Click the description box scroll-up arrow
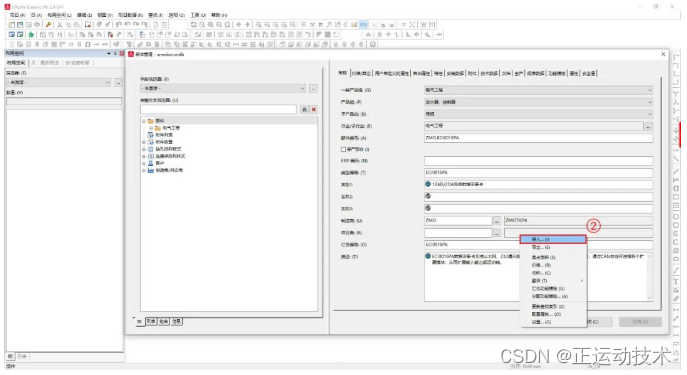 [x=650, y=257]
